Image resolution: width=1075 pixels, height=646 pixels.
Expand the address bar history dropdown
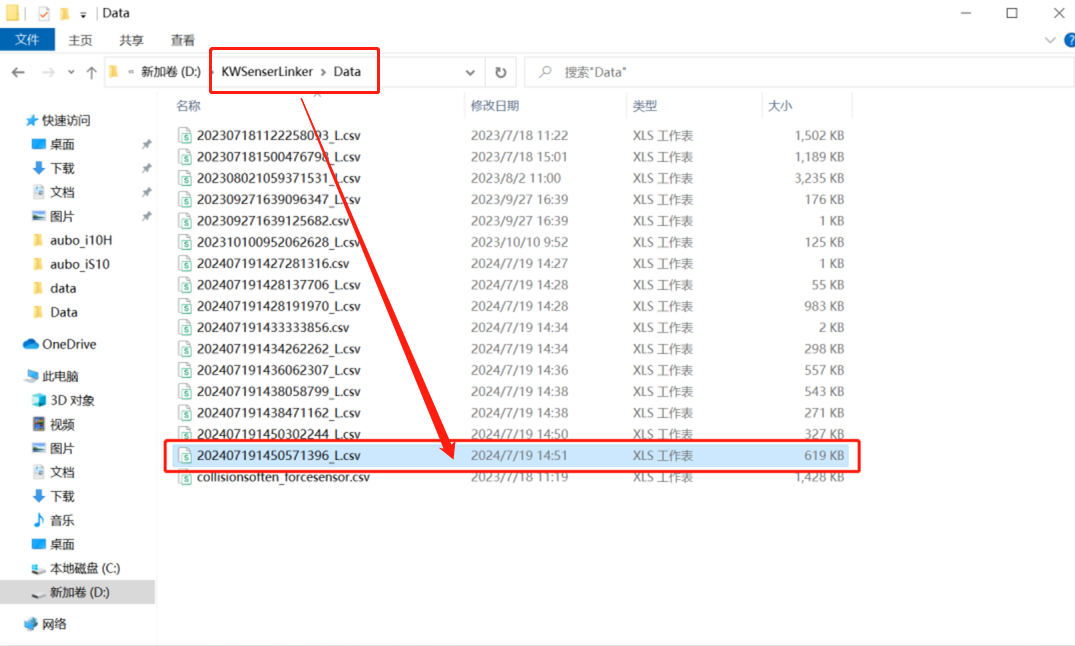pos(470,72)
